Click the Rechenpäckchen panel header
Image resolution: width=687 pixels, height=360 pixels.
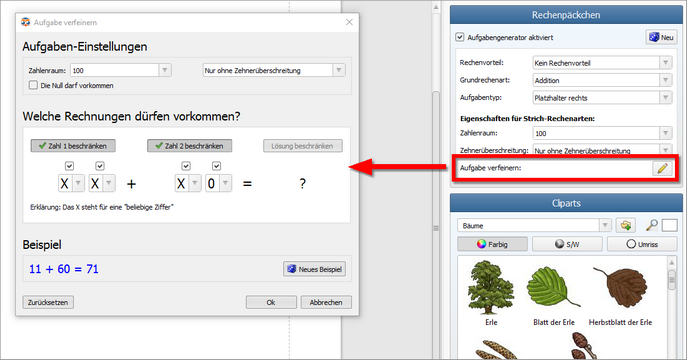coord(566,15)
